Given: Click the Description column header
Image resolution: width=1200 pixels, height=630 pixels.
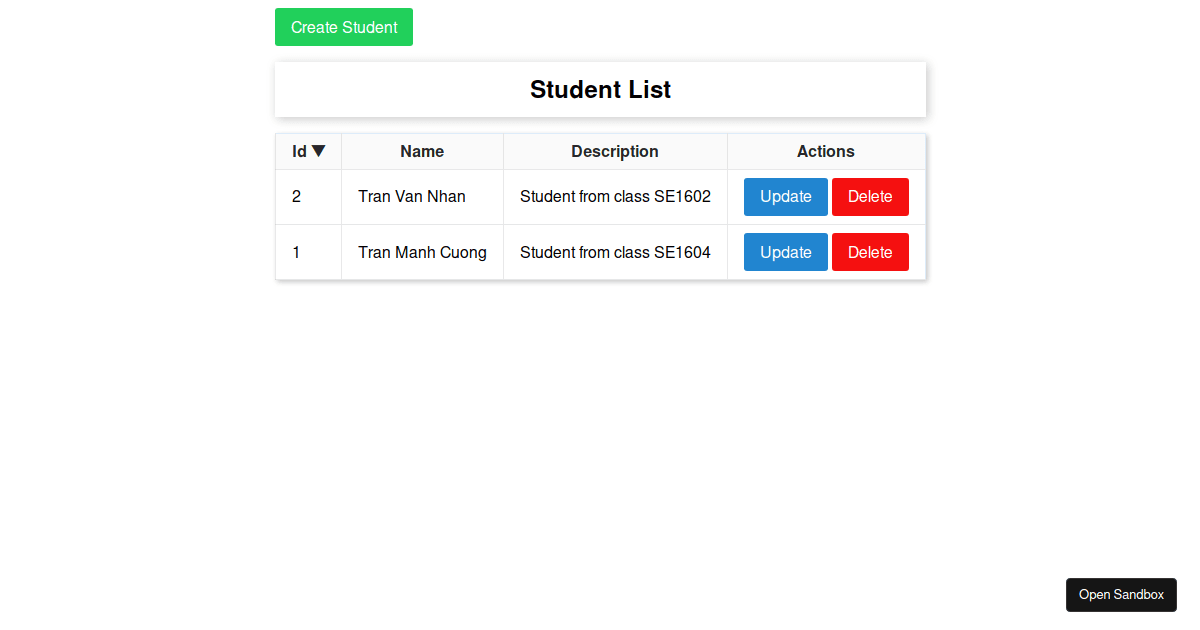Looking at the screenshot, I should pos(615,151).
